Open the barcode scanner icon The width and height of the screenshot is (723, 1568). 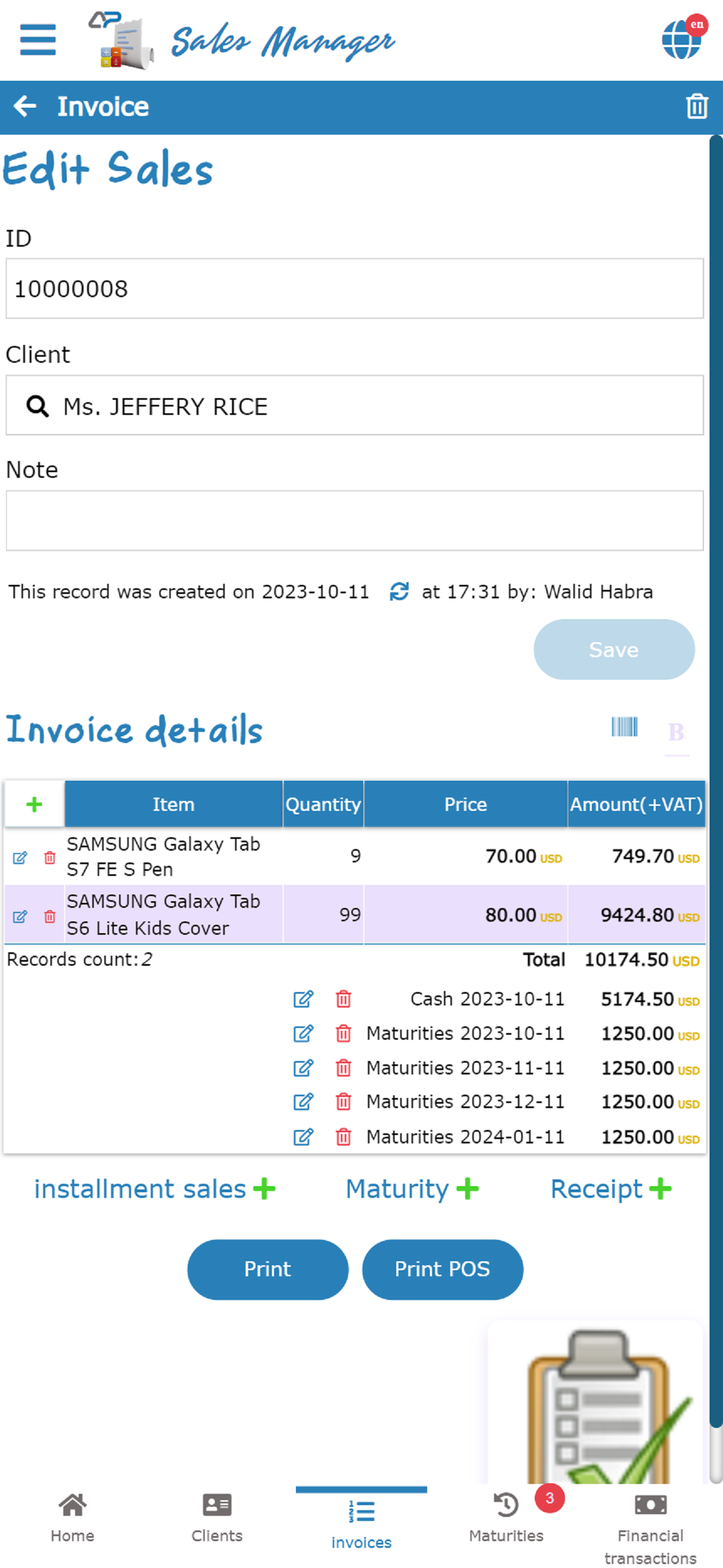tap(624, 727)
